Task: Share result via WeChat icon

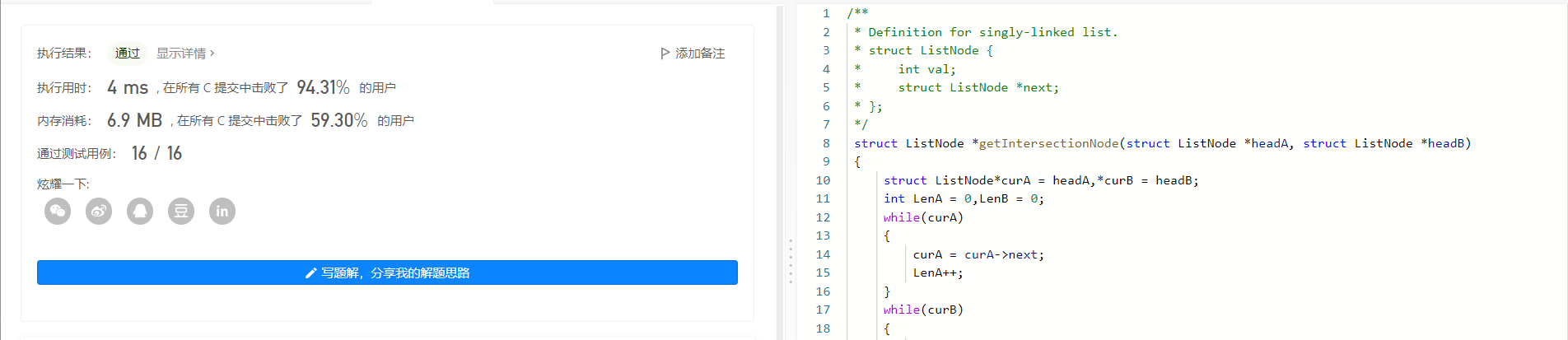Action: [58, 212]
